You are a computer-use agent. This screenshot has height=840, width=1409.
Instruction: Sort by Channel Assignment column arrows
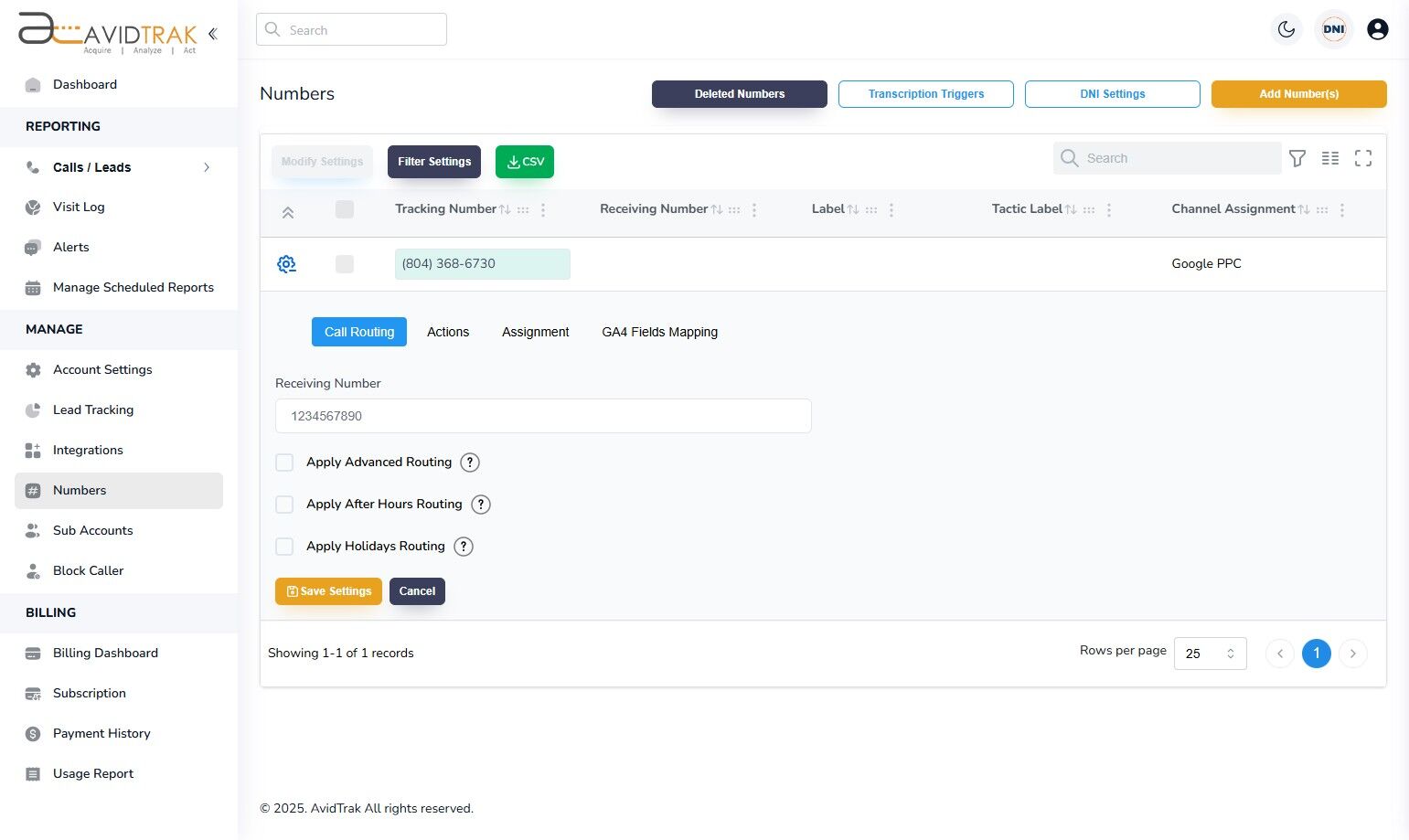(x=1304, y=209)
